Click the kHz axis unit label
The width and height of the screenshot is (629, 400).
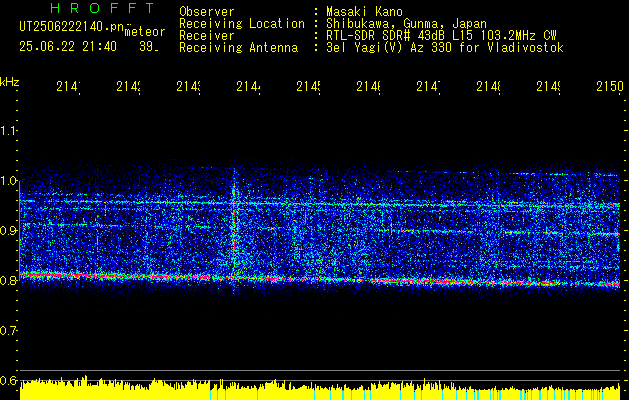coord(9,82)
